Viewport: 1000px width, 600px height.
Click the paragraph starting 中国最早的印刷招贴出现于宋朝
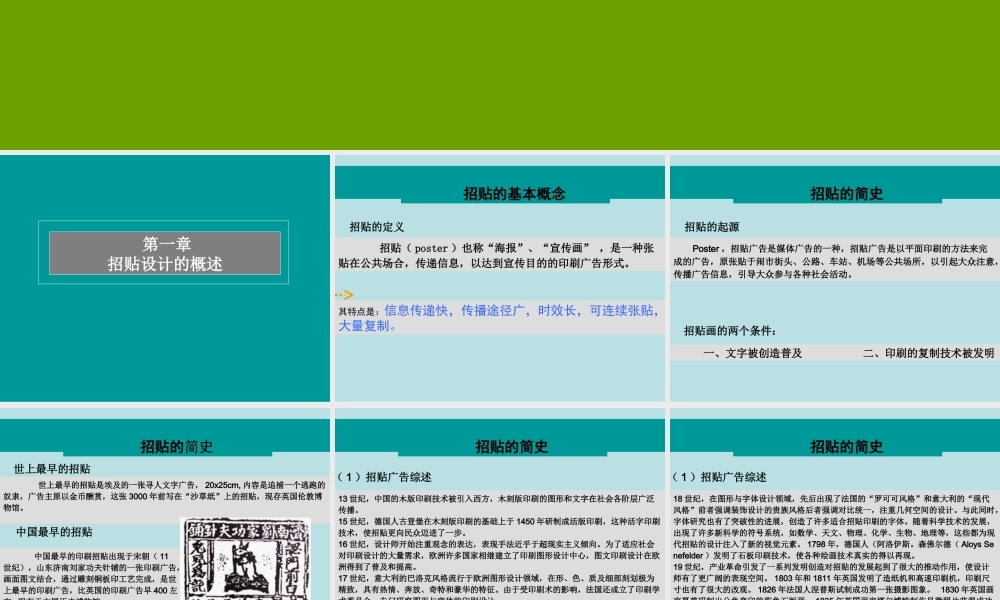pyautogui.click(x=91, y=576)
